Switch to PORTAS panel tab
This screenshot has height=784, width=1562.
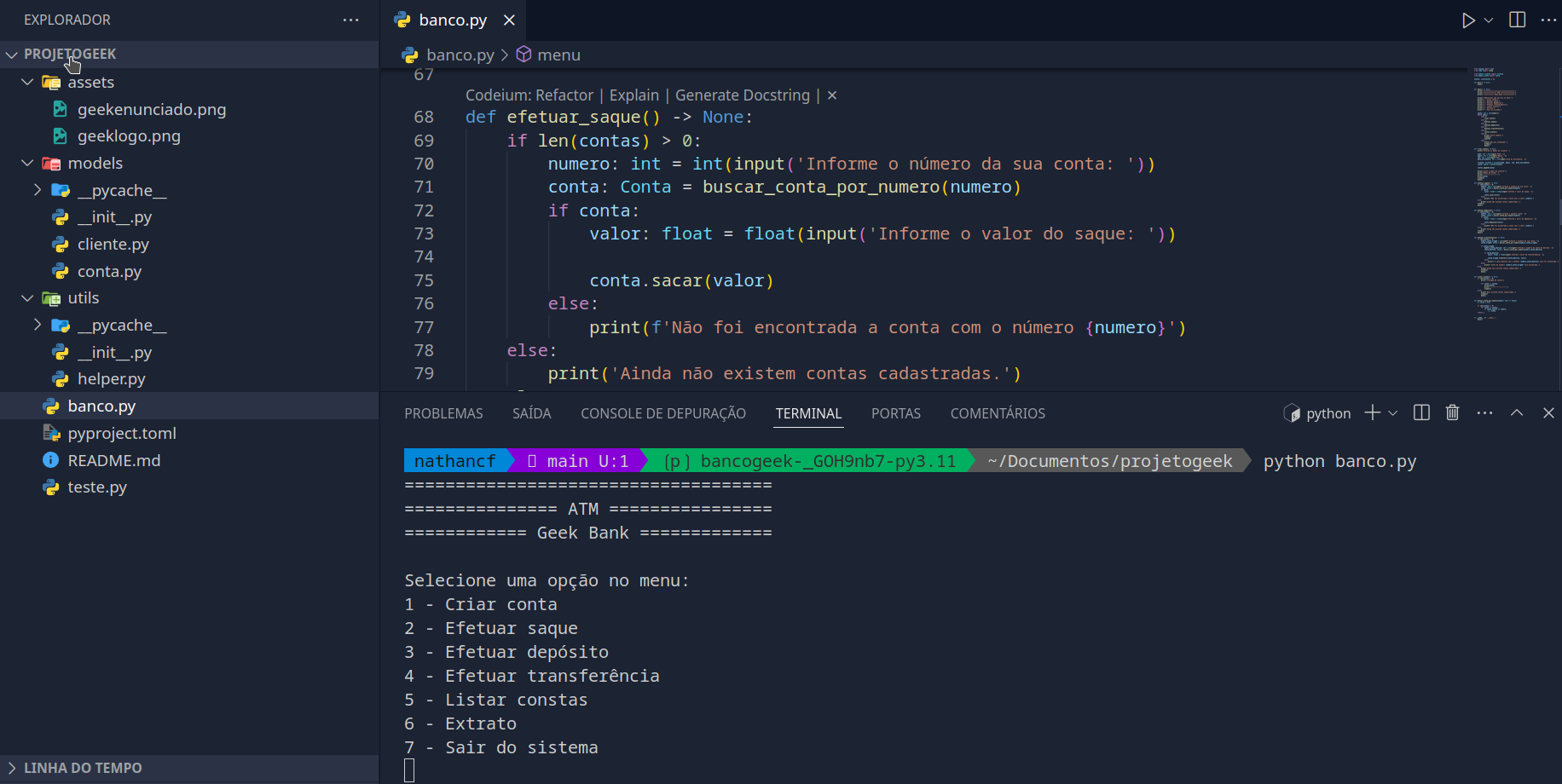[x=896, y=413]
